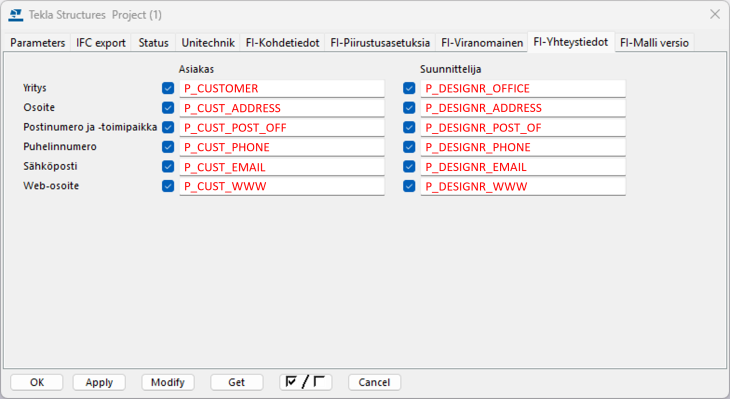Viewport: 730px width, 399px height.
Task: Click the P_CUSTOMER input field
Action: [282, 88]
